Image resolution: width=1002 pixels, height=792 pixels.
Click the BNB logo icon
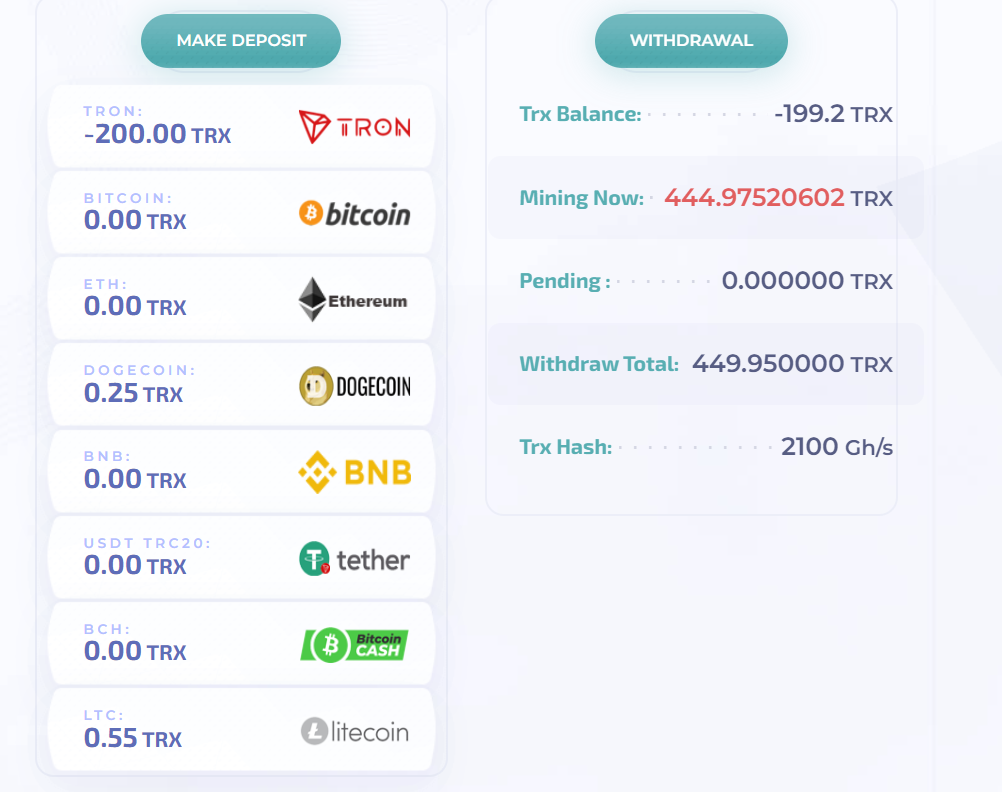tap(354, 472)
